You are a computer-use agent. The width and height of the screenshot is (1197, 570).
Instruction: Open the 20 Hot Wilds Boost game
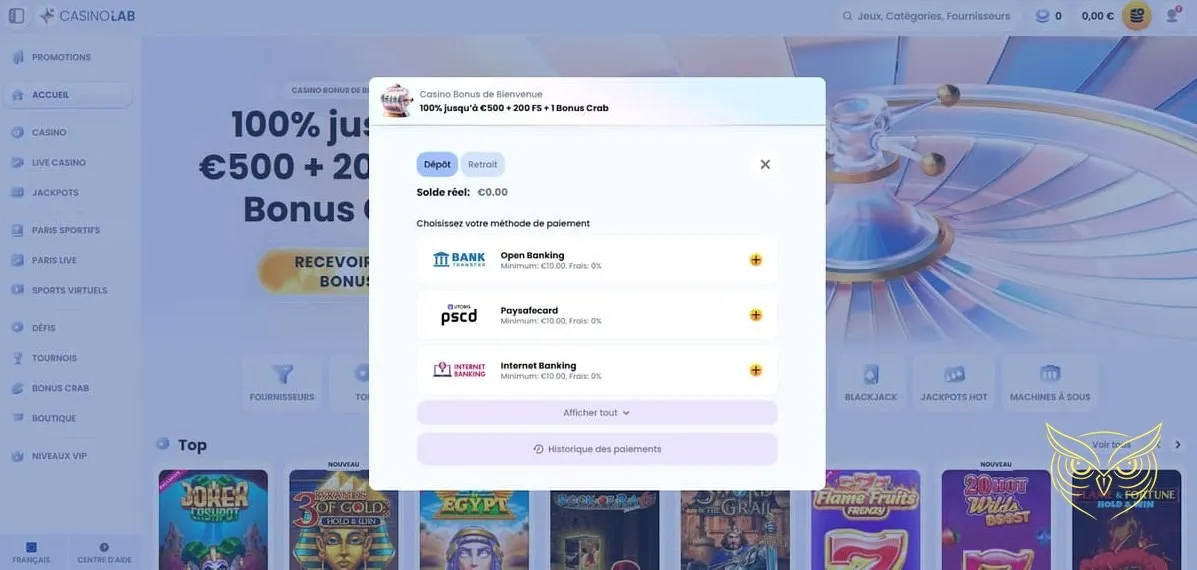(996, 520)
